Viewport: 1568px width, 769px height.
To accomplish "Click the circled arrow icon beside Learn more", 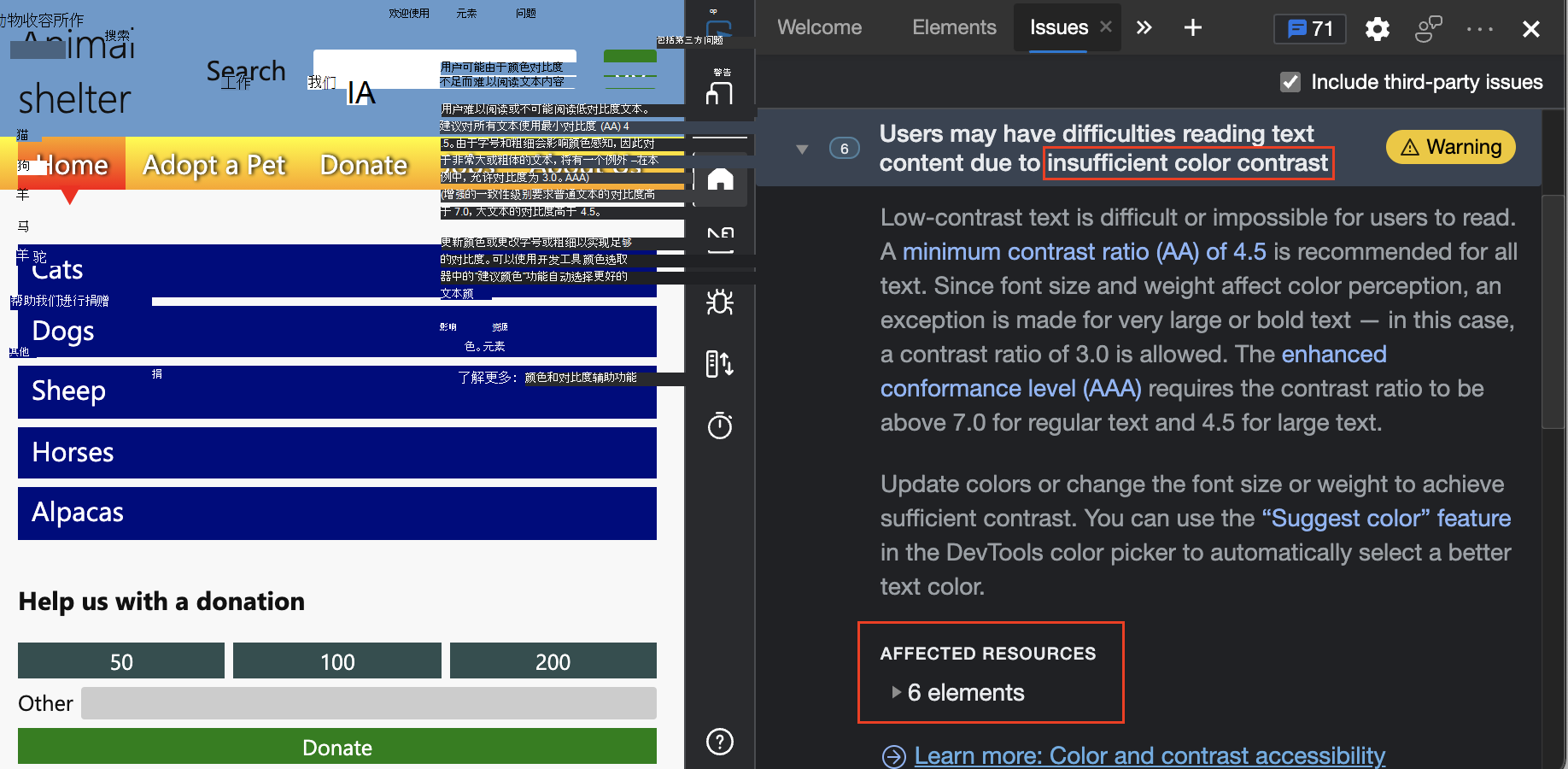I will coord(893,756).
